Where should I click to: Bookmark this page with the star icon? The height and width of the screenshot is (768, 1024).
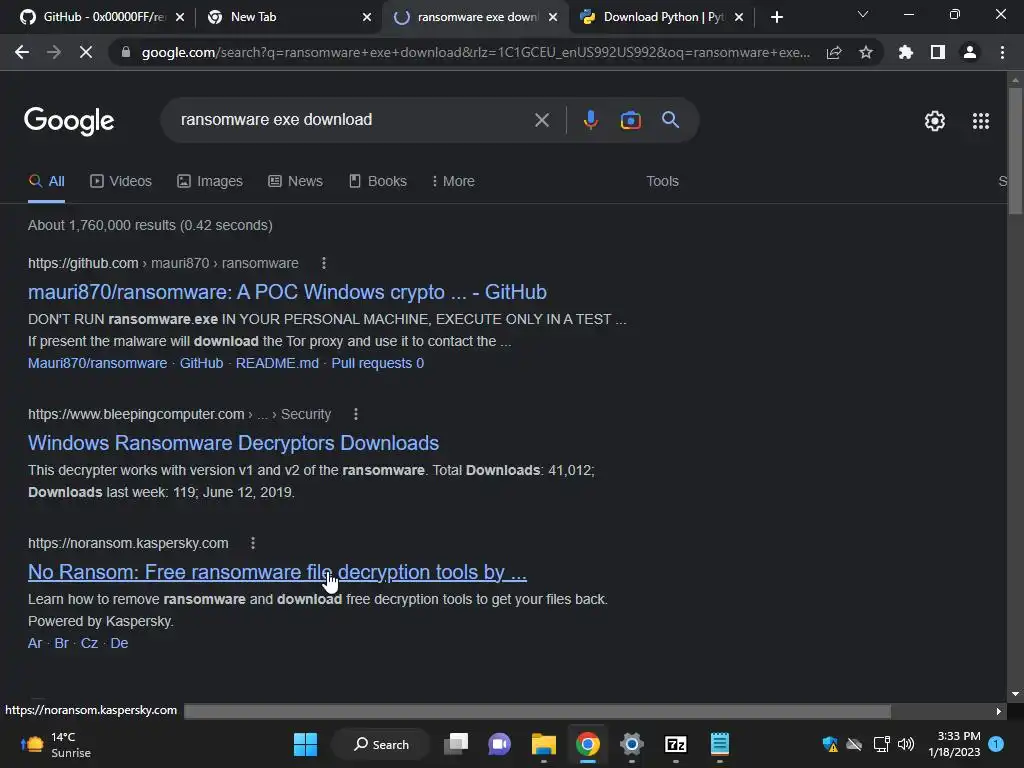pos(866,52)
